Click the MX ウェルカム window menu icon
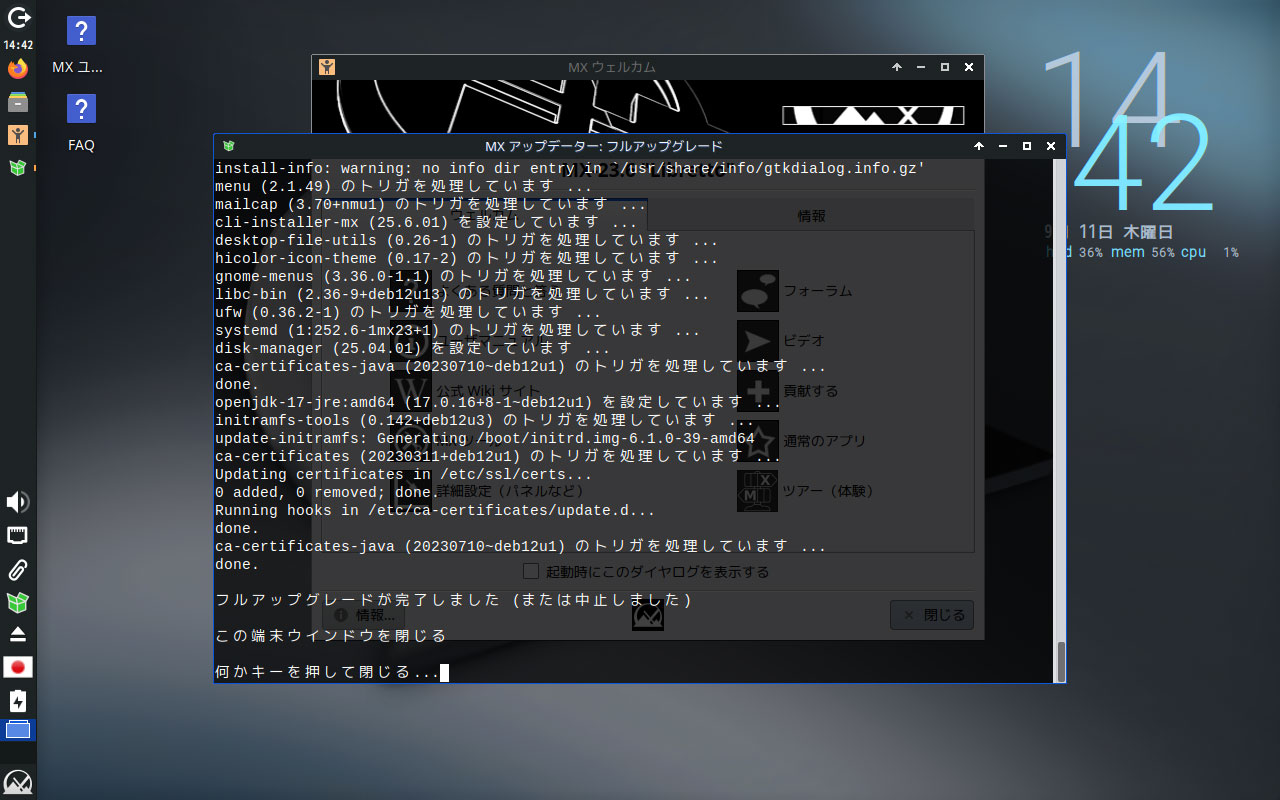 [x=327, y=67]
